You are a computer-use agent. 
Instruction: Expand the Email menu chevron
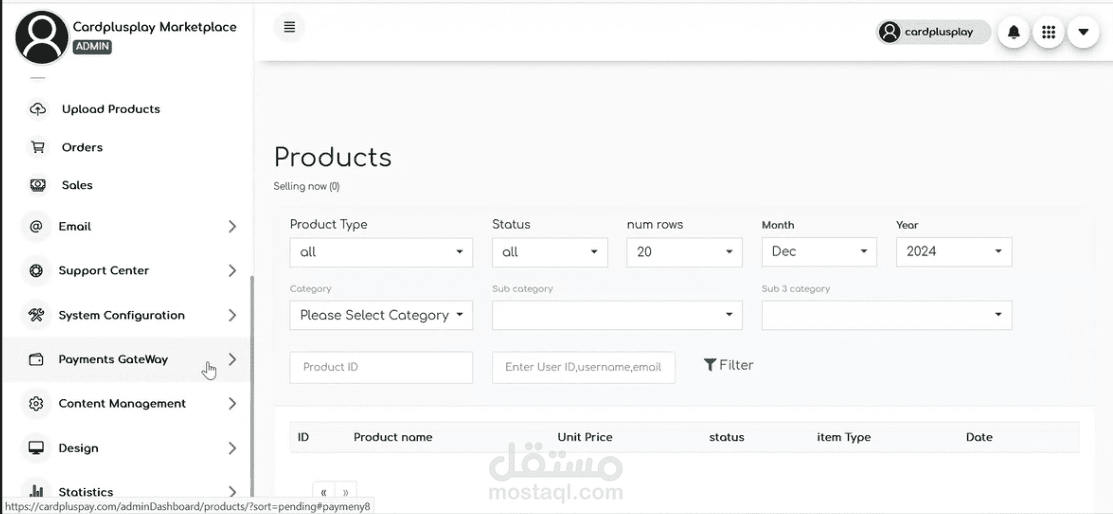click(232, 227)
